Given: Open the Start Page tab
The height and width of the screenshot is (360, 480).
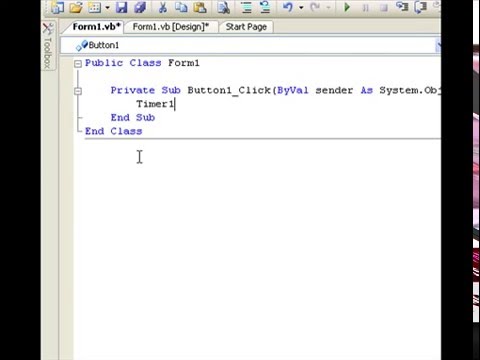Looking at the screenshot, I should (246, 27).
